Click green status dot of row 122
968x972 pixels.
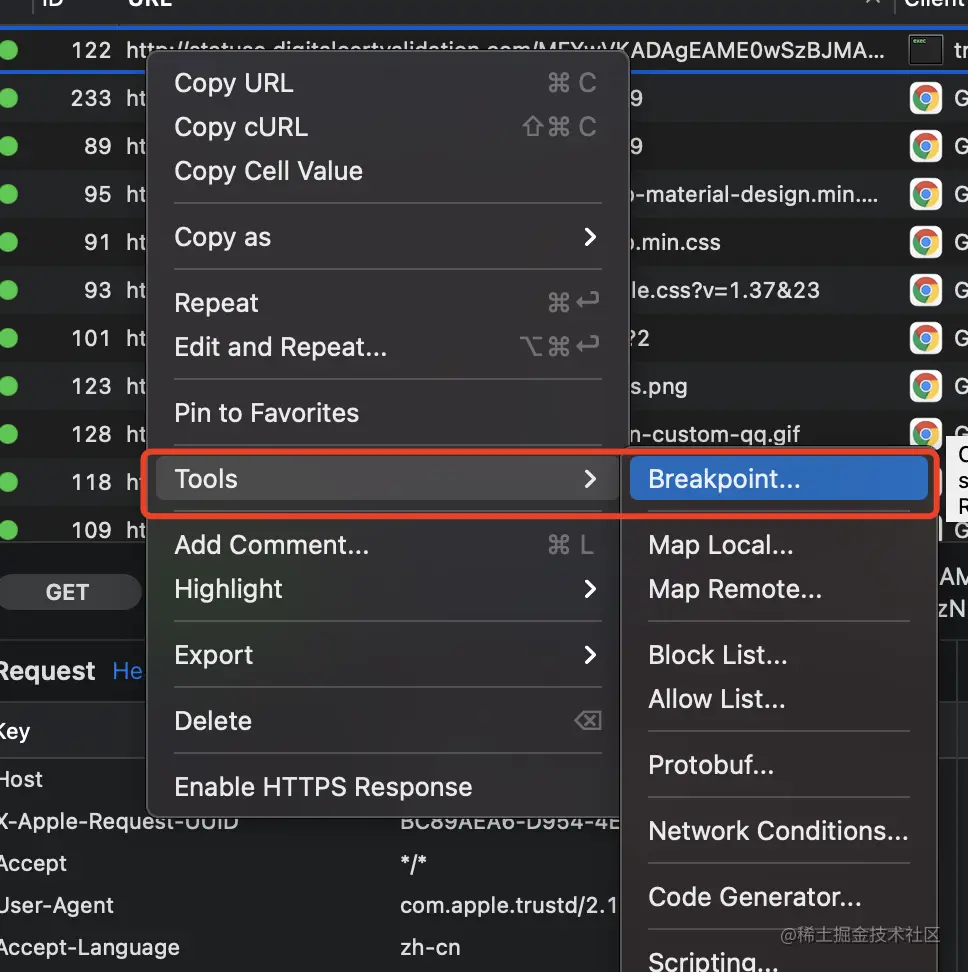pyautogui.click(x=8, y=50)
